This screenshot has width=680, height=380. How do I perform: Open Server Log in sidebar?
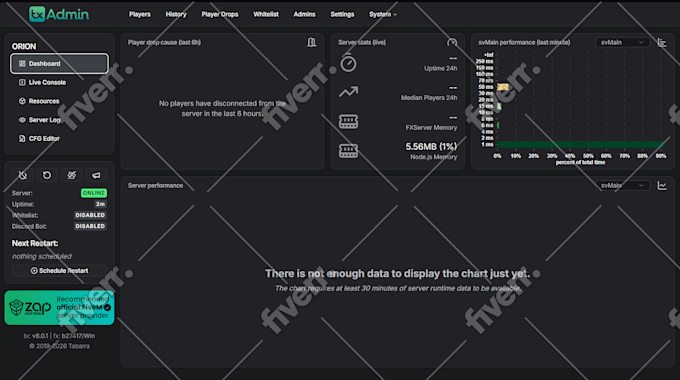click(59, 120)
